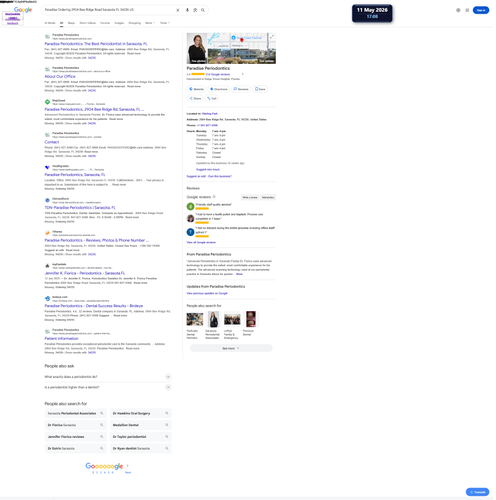This screenshot has width=496, height=500.
Task: Click the Next pagination link
Action: tap(128, 472)
